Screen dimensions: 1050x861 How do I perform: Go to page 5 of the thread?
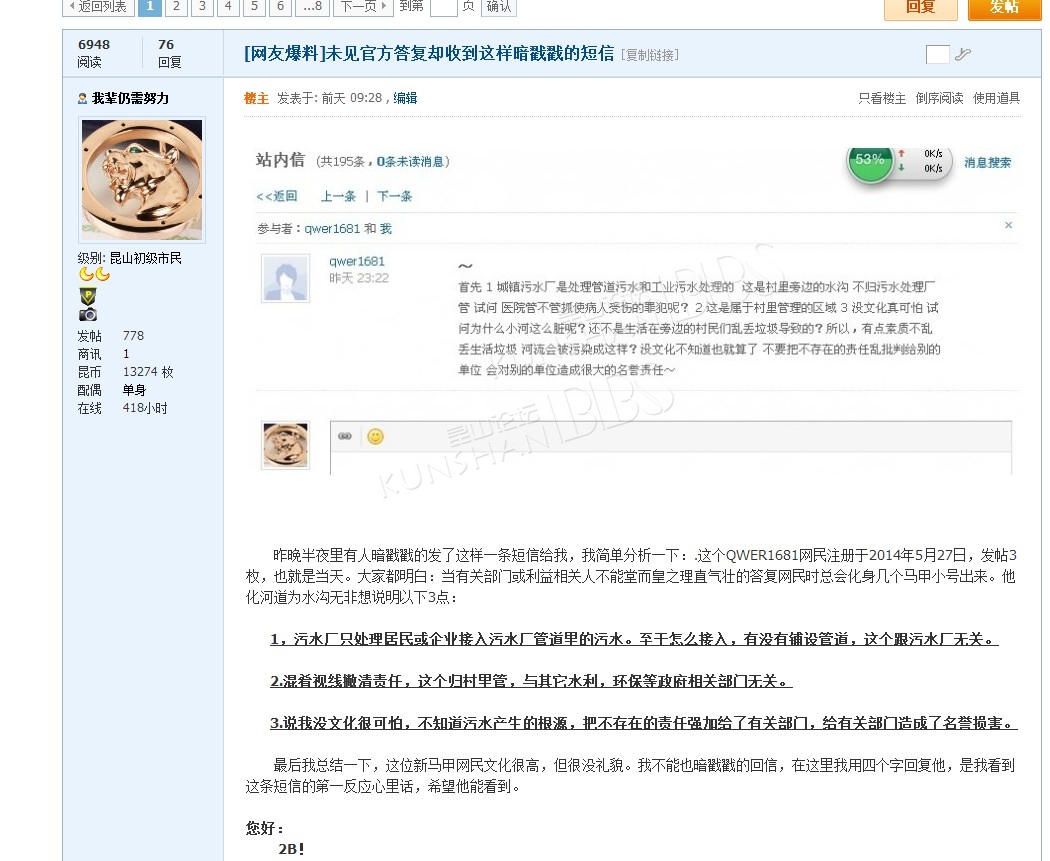pyautogui.click(x=254, y=7)
